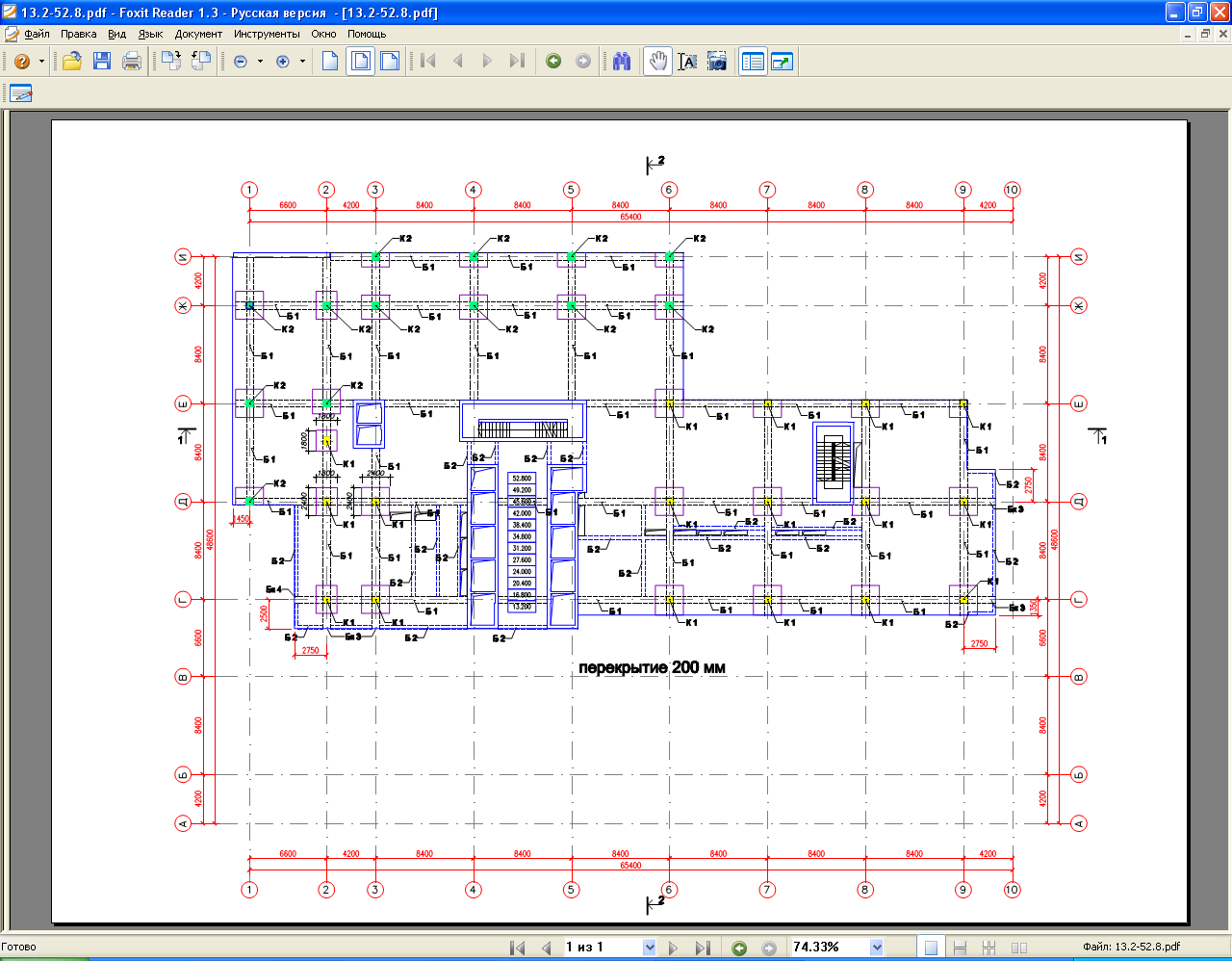Image resolution: width=1232 pixels, height=961 pixels.
Task: Select the Hand tool
Action: 657,62
